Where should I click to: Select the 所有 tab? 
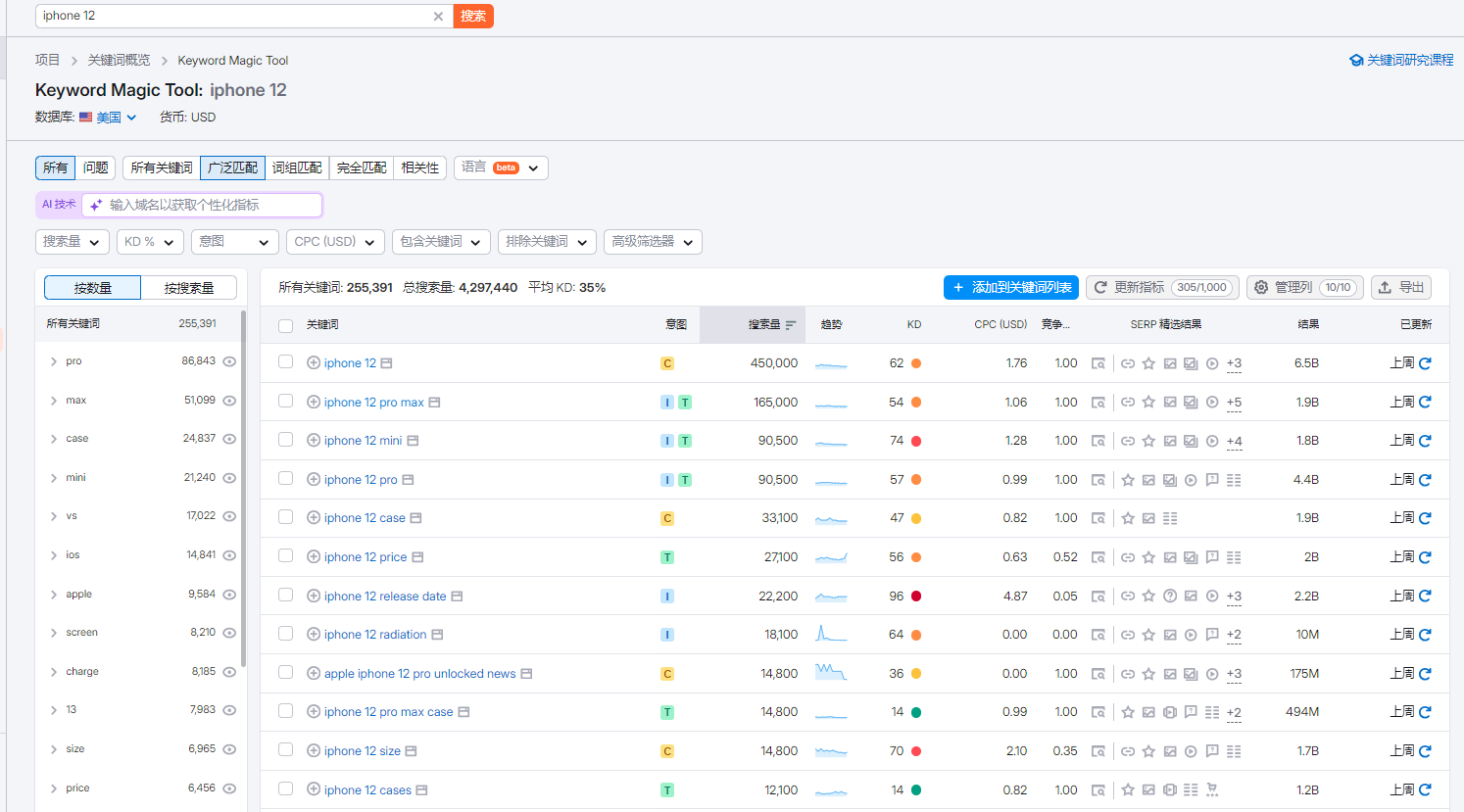[x=56, y=168]
